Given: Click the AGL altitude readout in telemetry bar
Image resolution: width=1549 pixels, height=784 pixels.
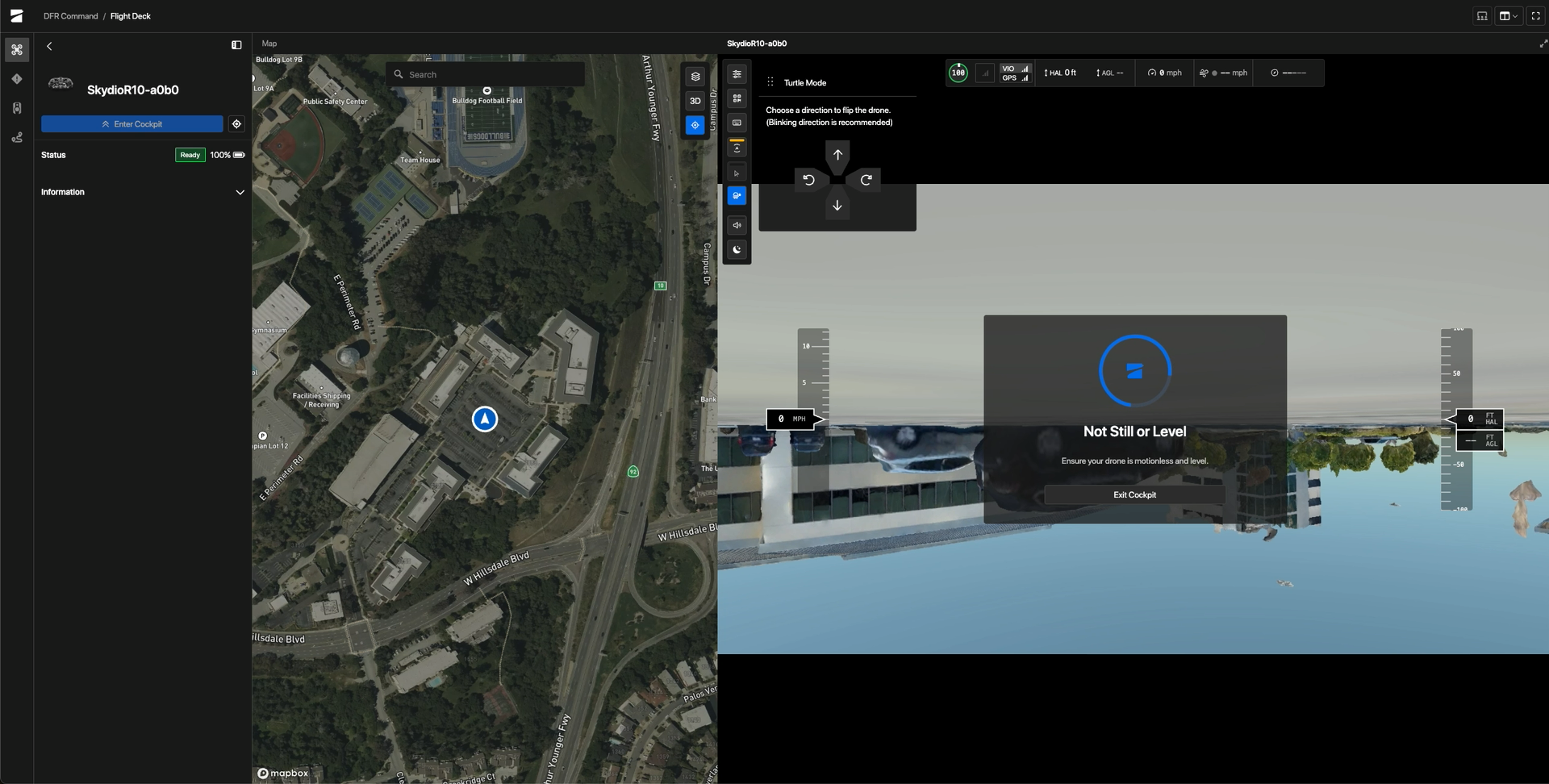Looking at the screenshot, I should coord(1109,73).
